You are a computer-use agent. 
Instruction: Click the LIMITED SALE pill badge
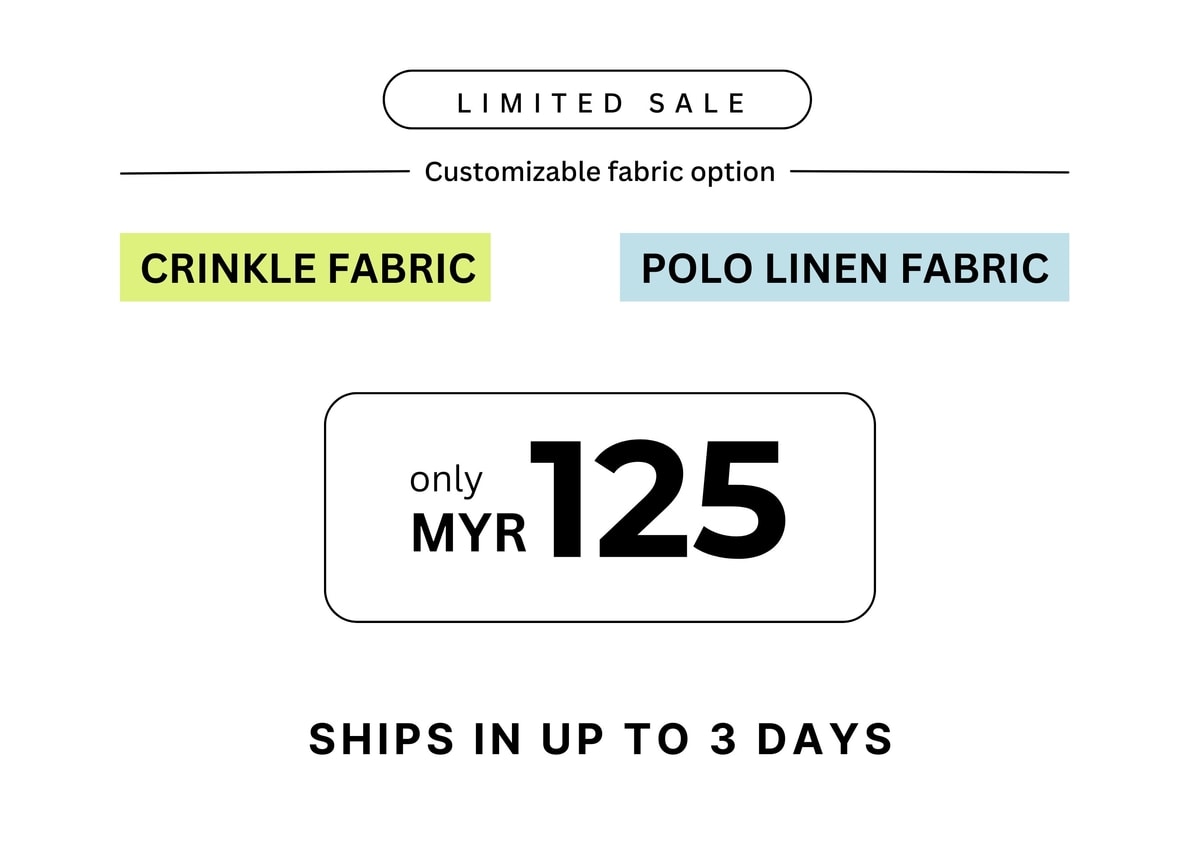coord(597,100)
